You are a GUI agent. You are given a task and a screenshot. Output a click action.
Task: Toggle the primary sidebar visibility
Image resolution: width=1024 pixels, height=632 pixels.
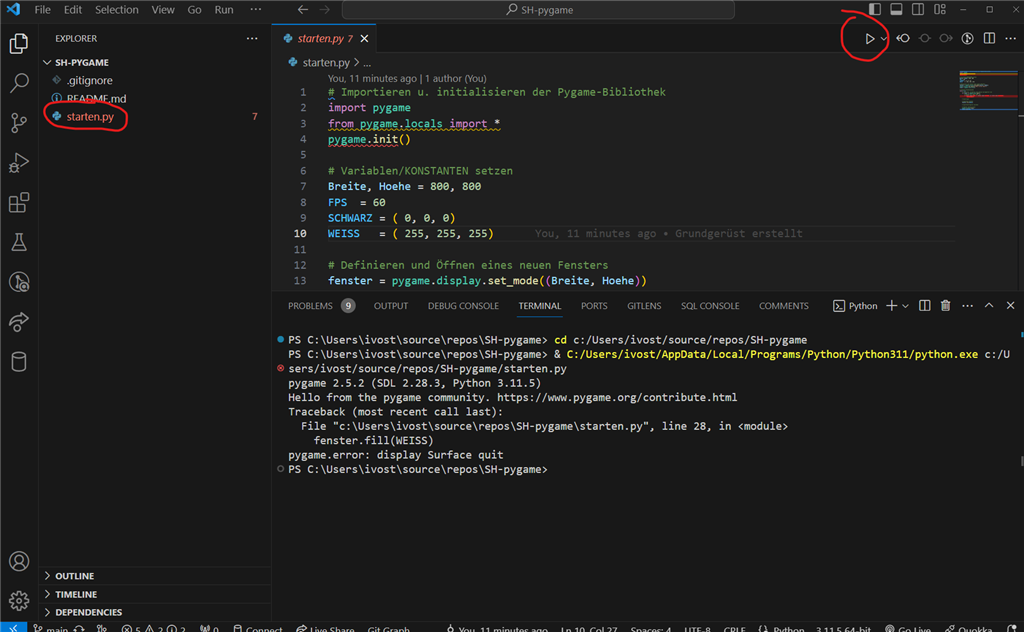(x=875, y=10)
